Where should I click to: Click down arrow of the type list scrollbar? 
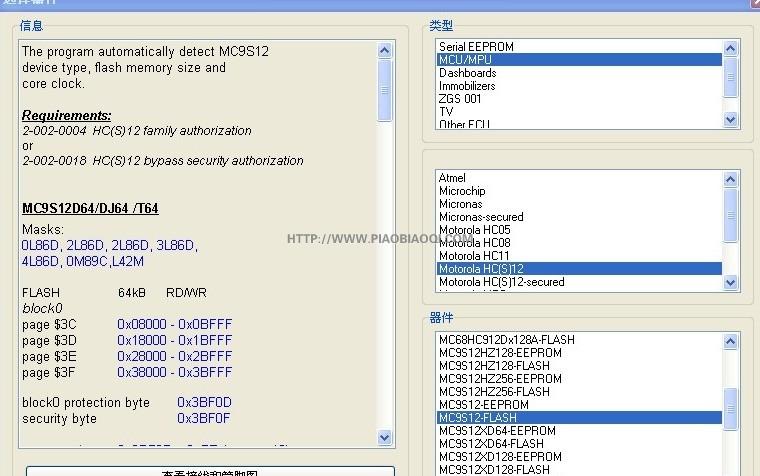pyautogui.click(x=730, y=119)
